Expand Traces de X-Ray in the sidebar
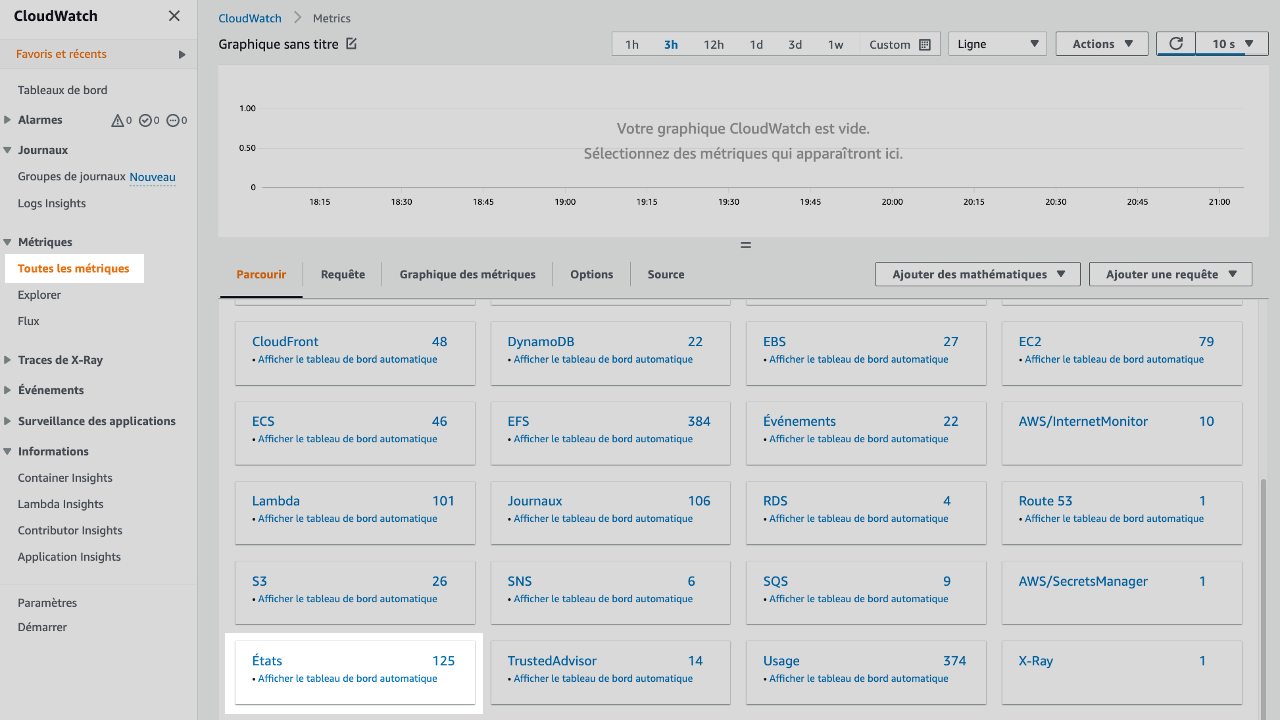 pyautogui.click(x=8, y=360)
